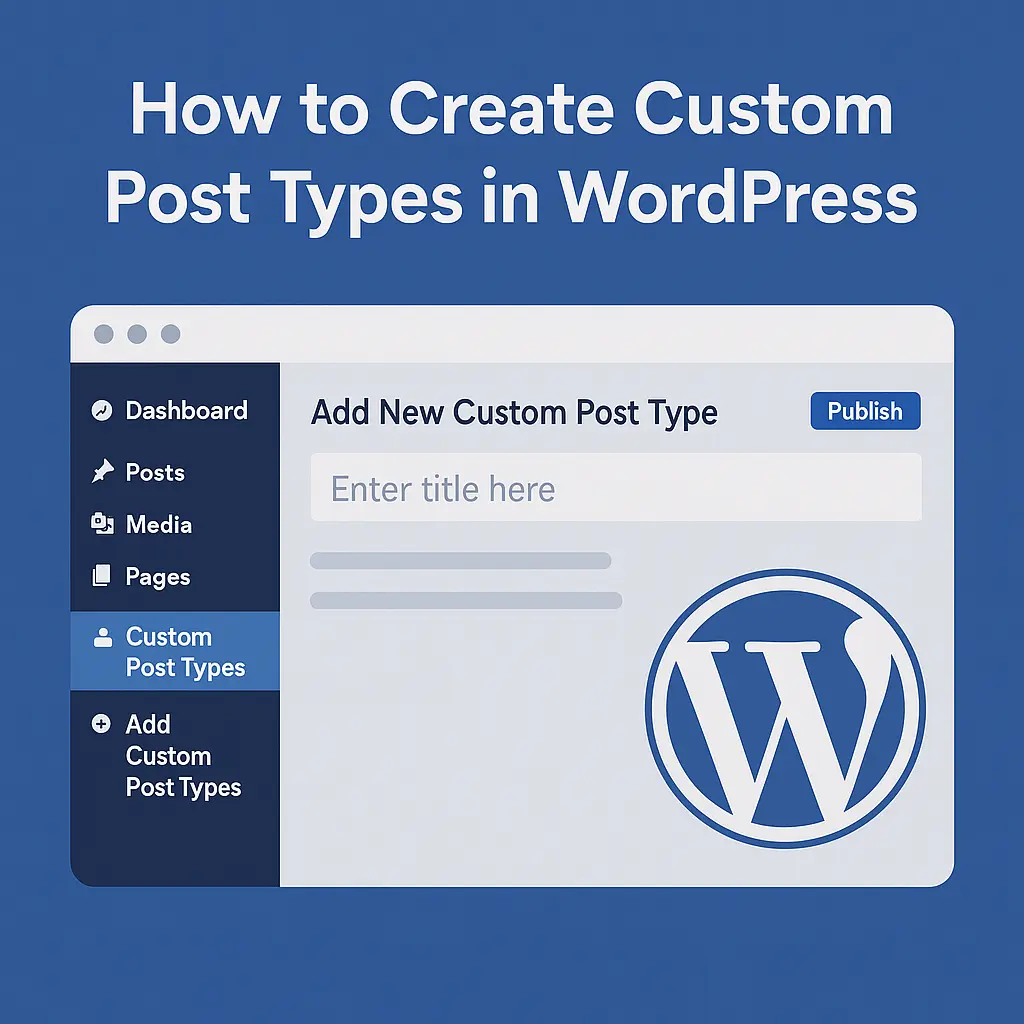Click the rightmost window control dot
The width and height of the screenshot is (1024, 1024).
170,334
